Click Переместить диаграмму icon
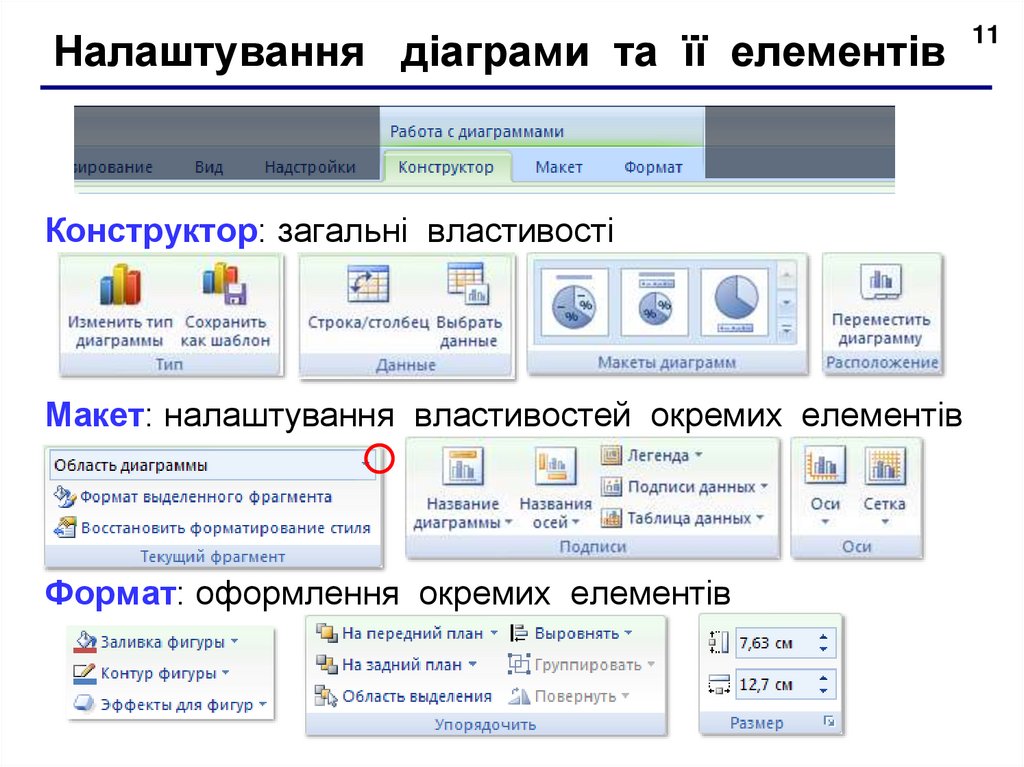Screen dimensions: 1024x767 click(x=880, y=280)
